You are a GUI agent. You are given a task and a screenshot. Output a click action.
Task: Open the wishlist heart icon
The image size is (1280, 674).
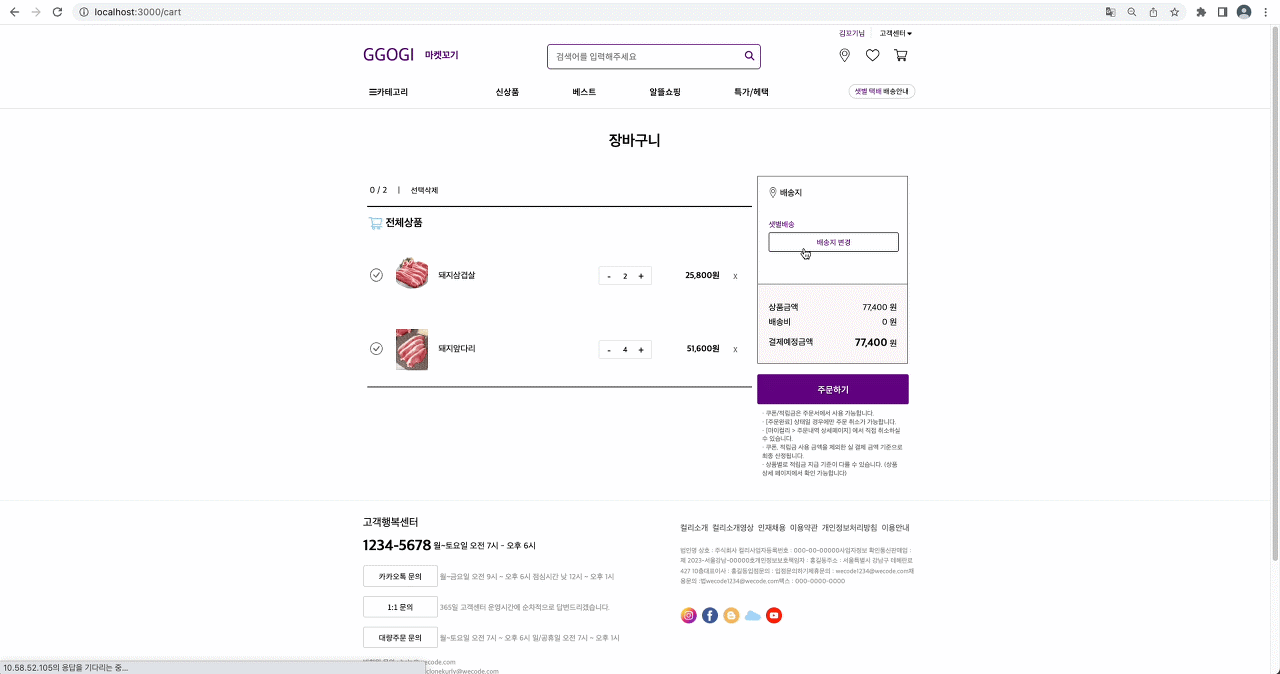tap(872, 56)
